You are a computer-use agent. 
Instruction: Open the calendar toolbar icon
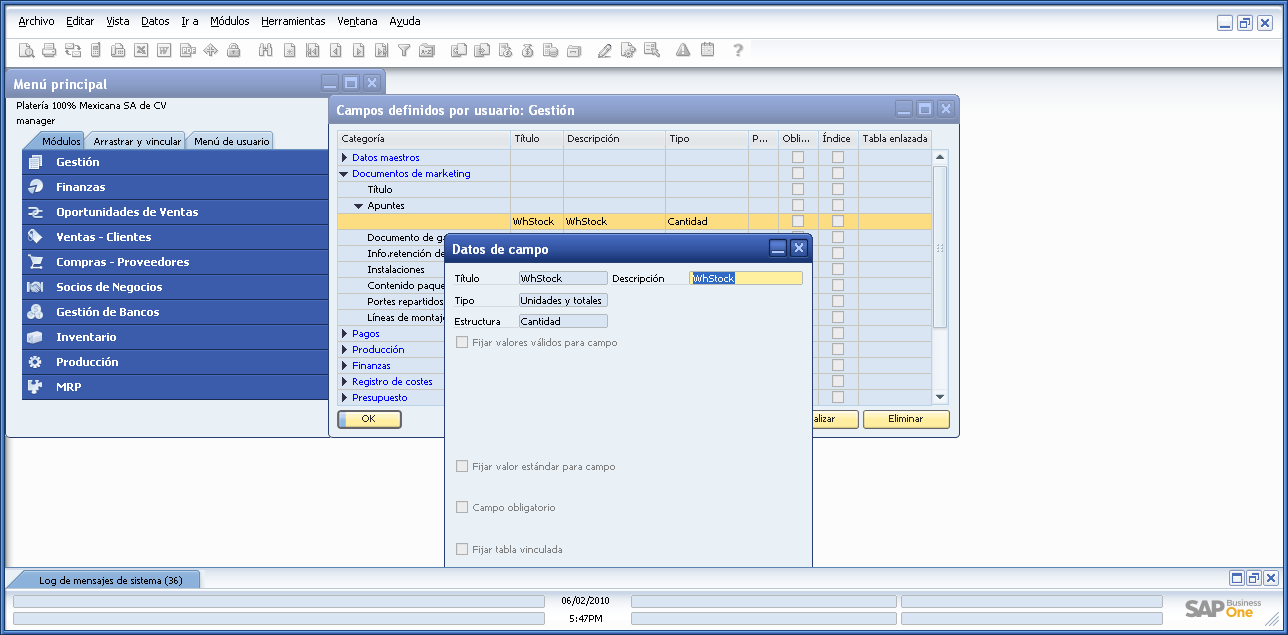(708, 50)
